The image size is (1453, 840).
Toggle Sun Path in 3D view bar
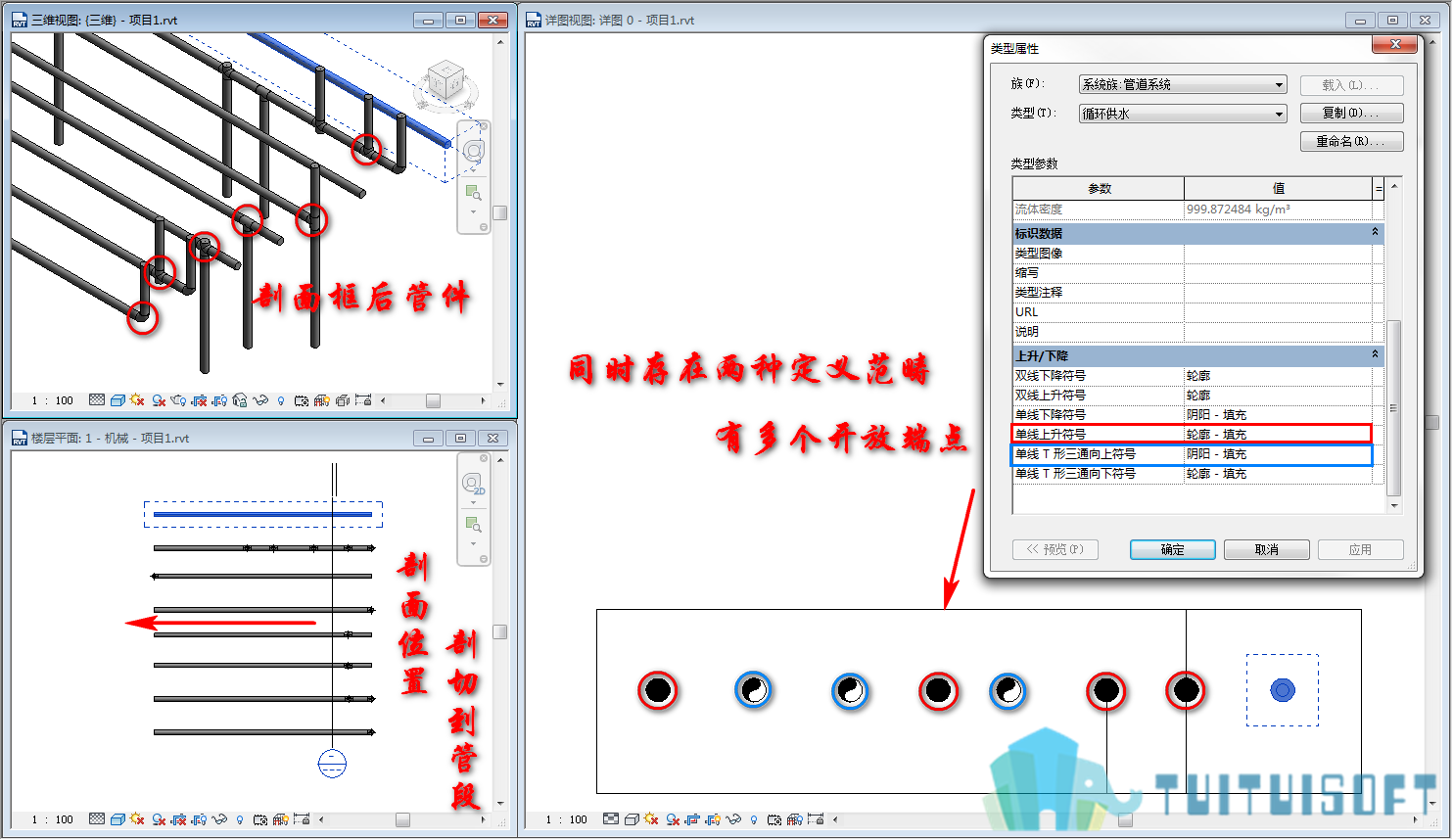click(136, 400)
